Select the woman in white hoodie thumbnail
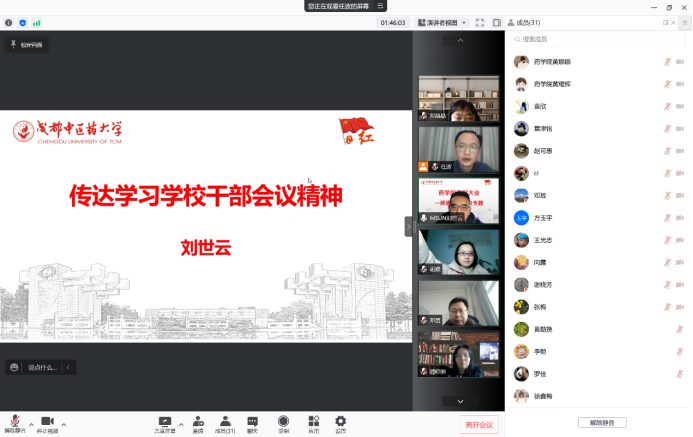This screenshot has width=693, height=437. (x=458, y=252)
